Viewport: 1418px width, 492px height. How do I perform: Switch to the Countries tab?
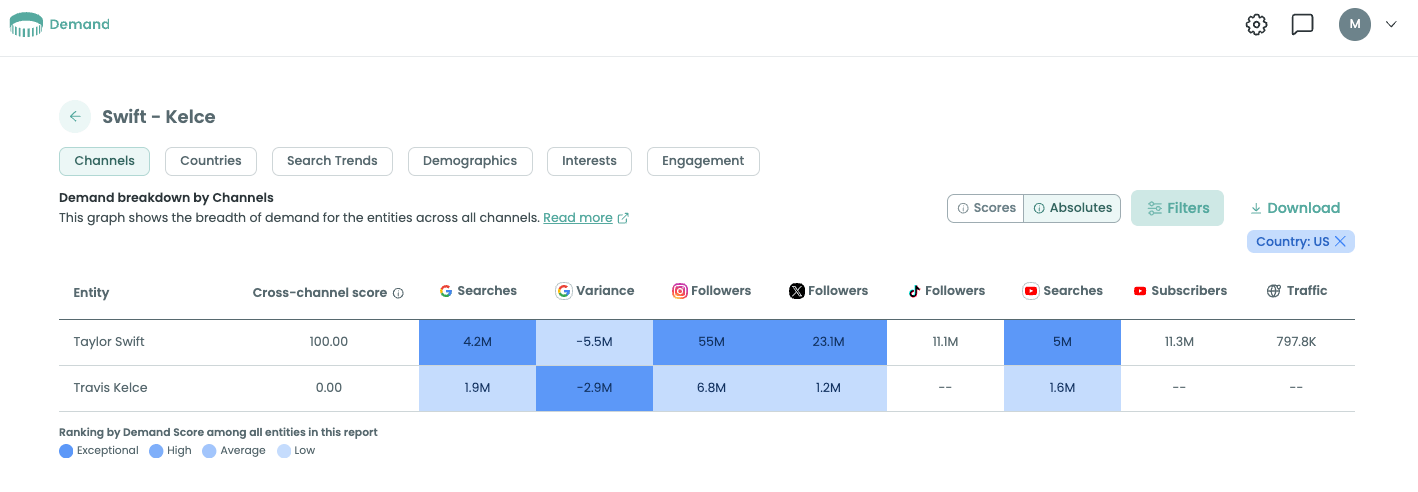click(x=210, y=161)
